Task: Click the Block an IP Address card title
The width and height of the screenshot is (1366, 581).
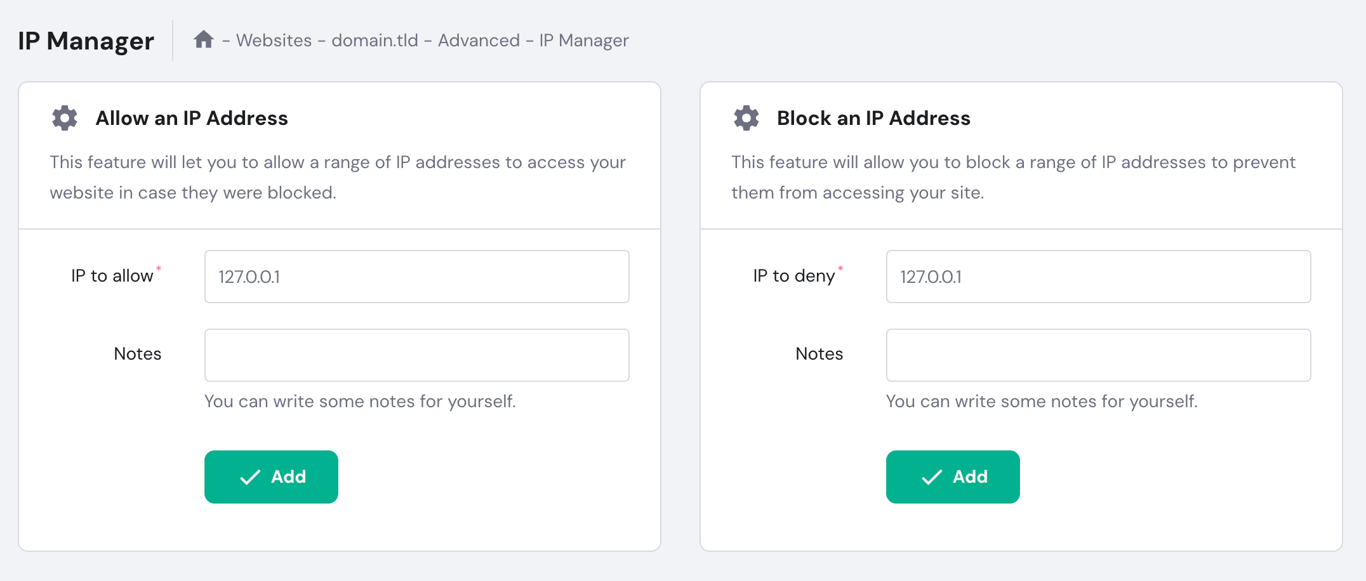Action: (874, 117)
